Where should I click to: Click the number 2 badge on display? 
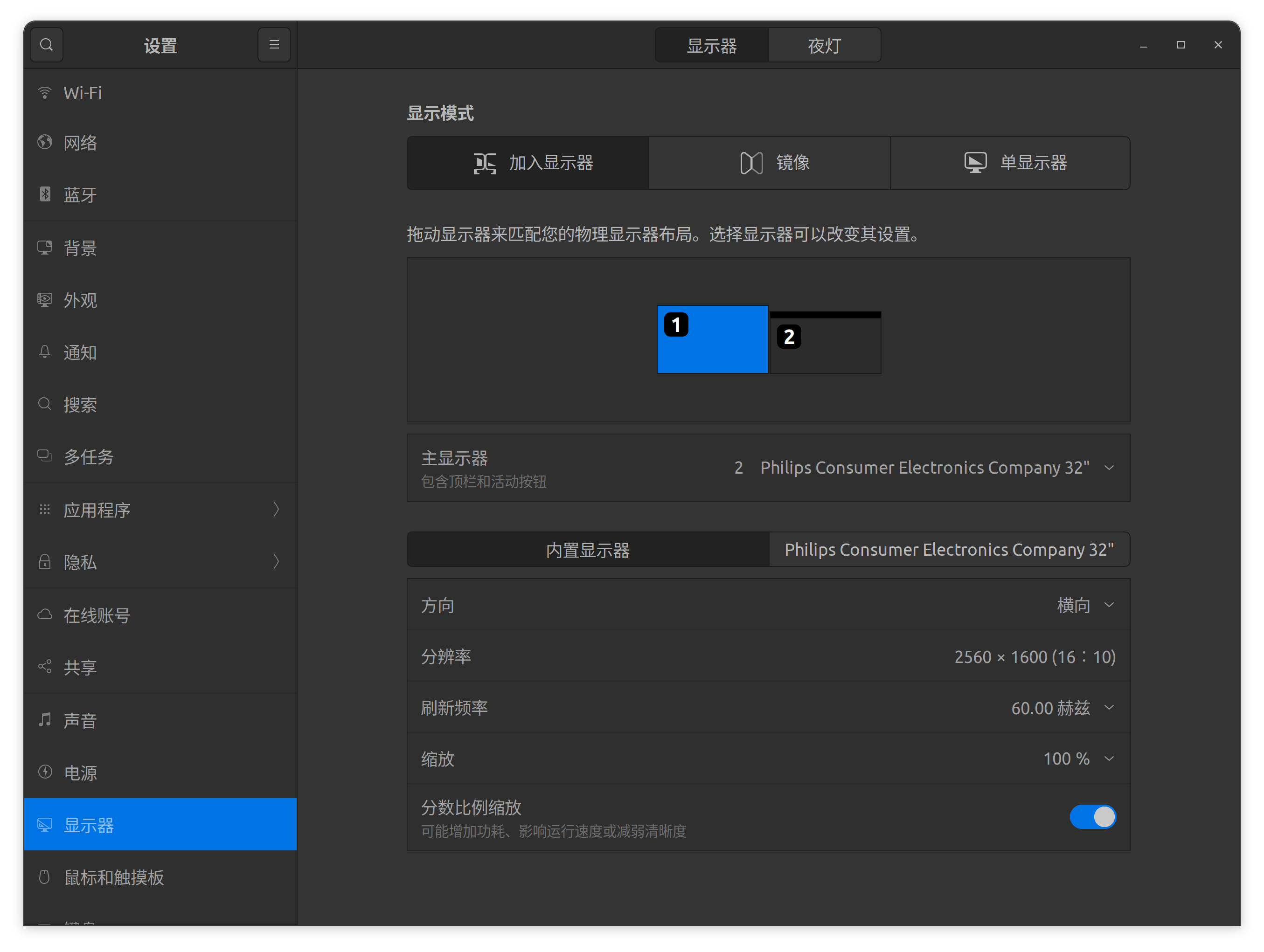coord(789,336)
